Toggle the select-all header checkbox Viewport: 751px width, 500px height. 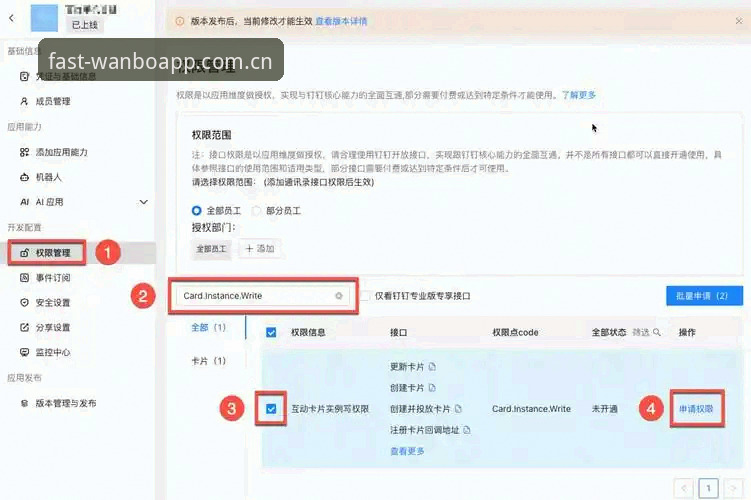click(271, 332)
